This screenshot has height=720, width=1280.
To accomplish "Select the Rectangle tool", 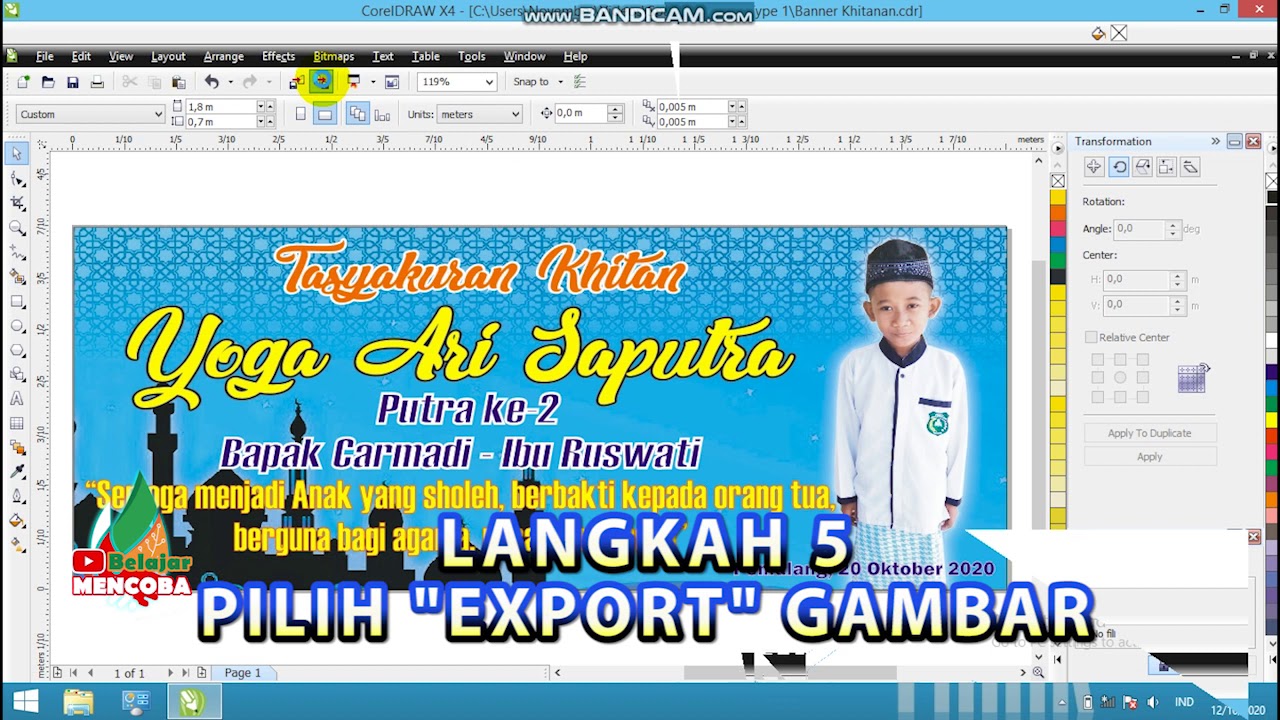I will coord(17,301).
